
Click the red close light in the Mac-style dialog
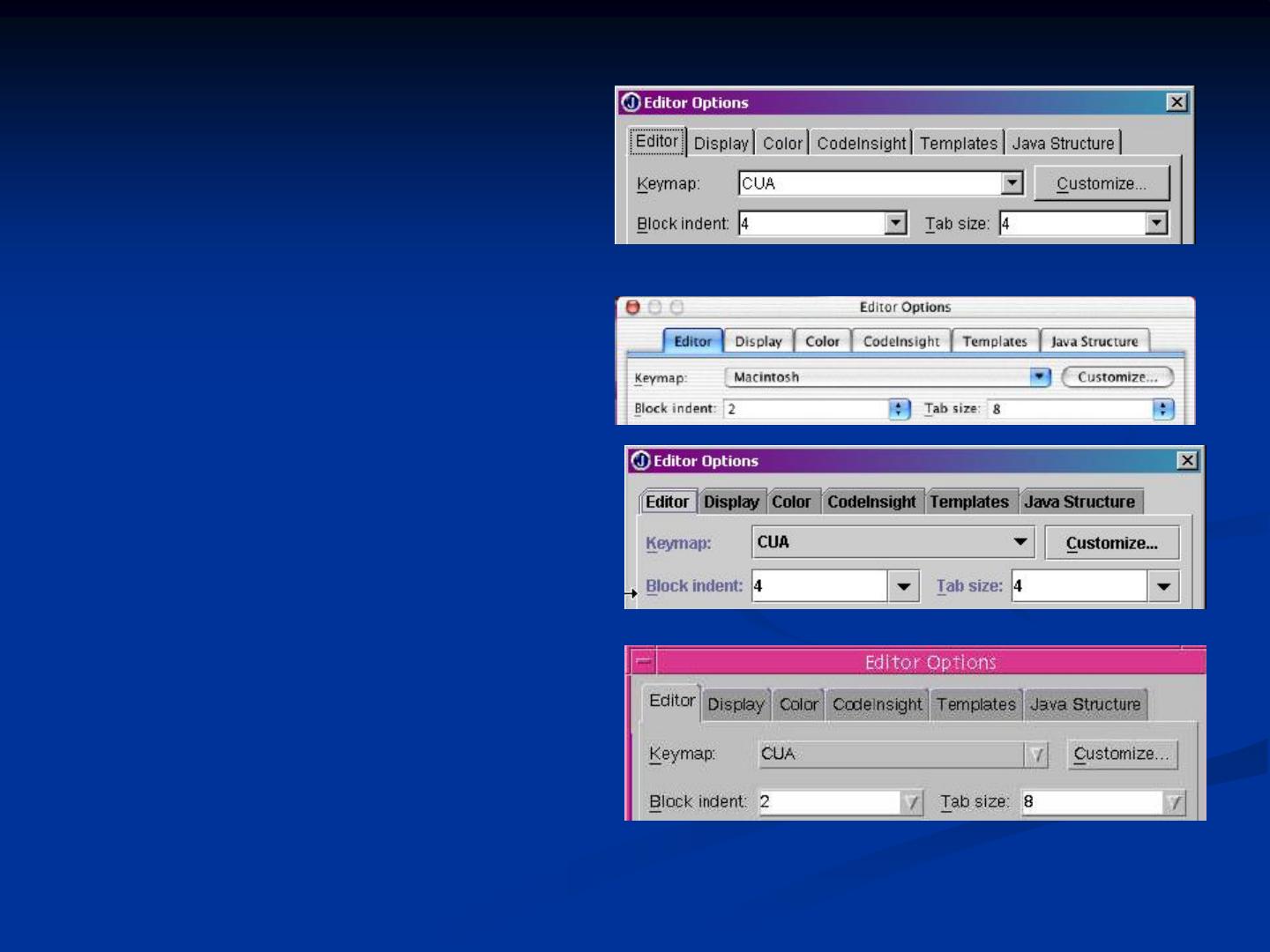click(632, 307)
